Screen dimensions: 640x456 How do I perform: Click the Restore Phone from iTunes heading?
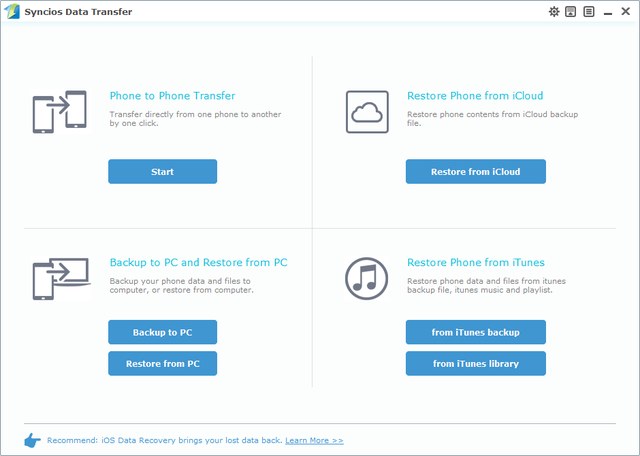[475, 262]
